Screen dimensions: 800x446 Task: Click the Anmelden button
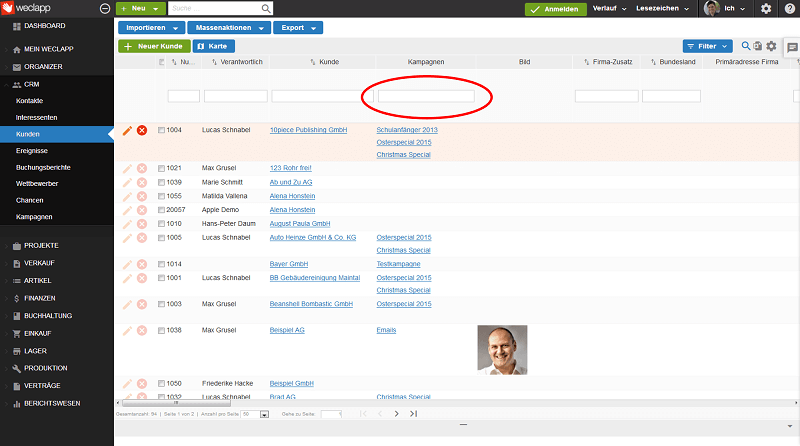556,9
